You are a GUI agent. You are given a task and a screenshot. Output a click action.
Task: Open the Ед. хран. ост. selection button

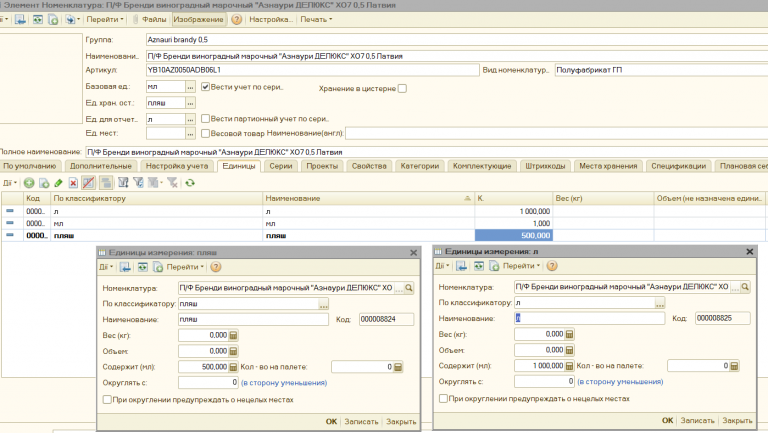coord(191,103)
